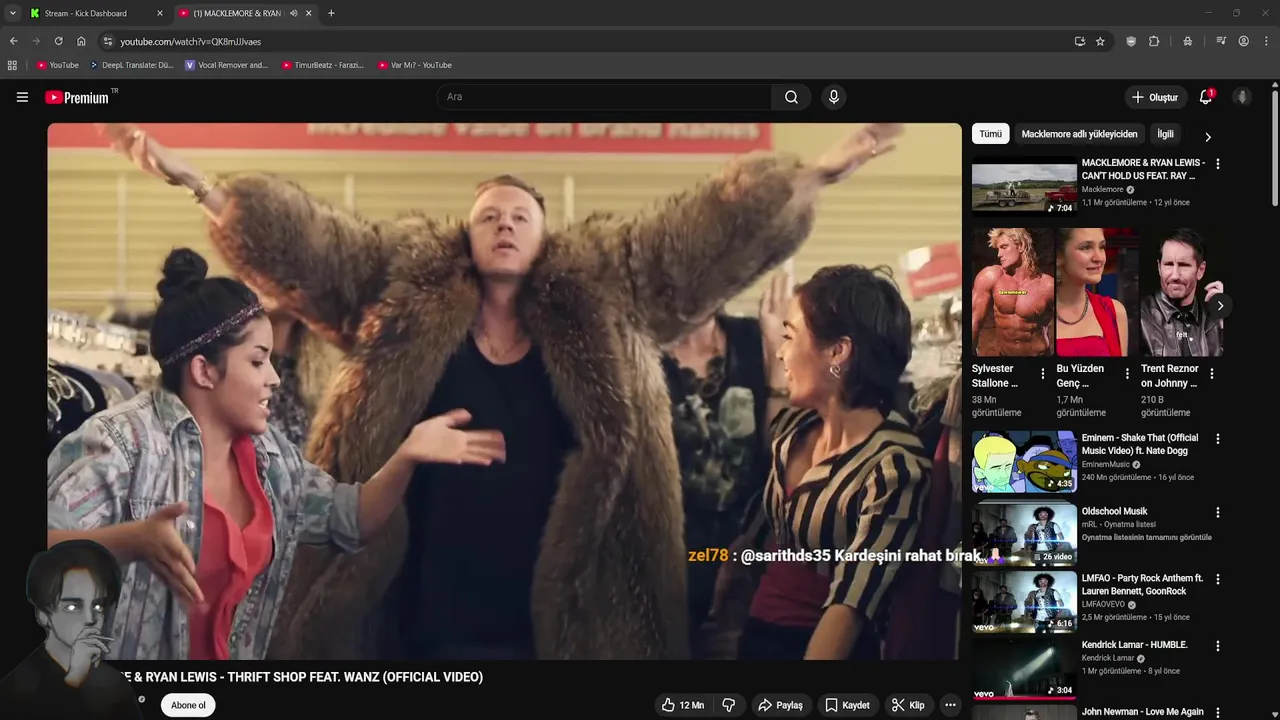Dislike the video with thumbs down
This screenshot has width=1280, height=720.
click(x=729, y=705)
